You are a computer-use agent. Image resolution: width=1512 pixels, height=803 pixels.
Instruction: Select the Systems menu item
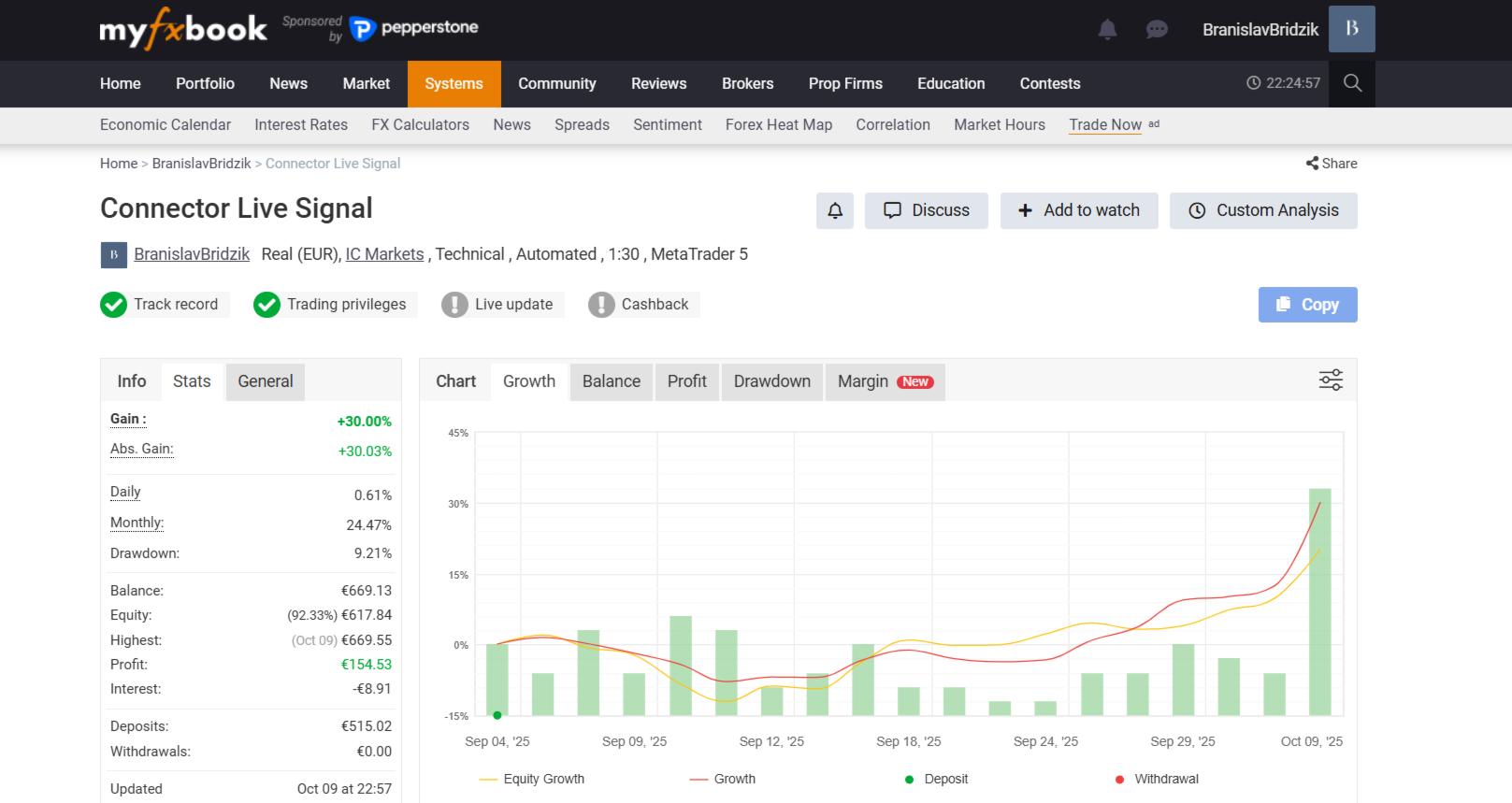pos(454,84)
